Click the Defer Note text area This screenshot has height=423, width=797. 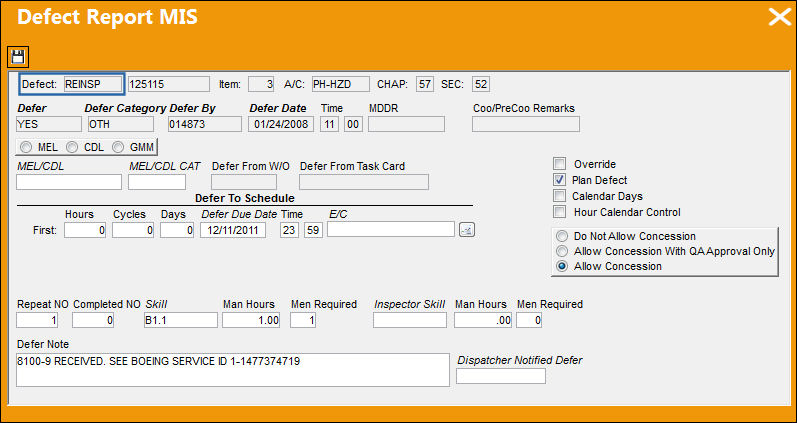pos(233,370)
